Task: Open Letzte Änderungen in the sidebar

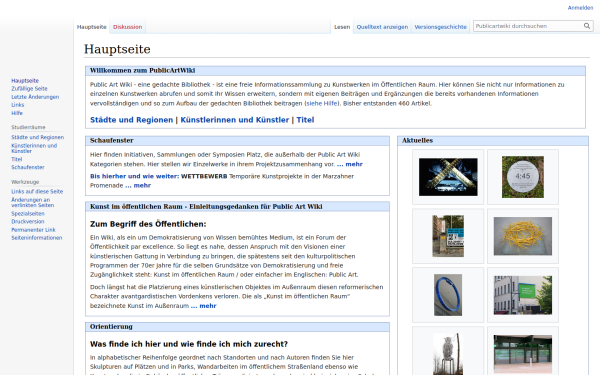Action: point(35,97)
